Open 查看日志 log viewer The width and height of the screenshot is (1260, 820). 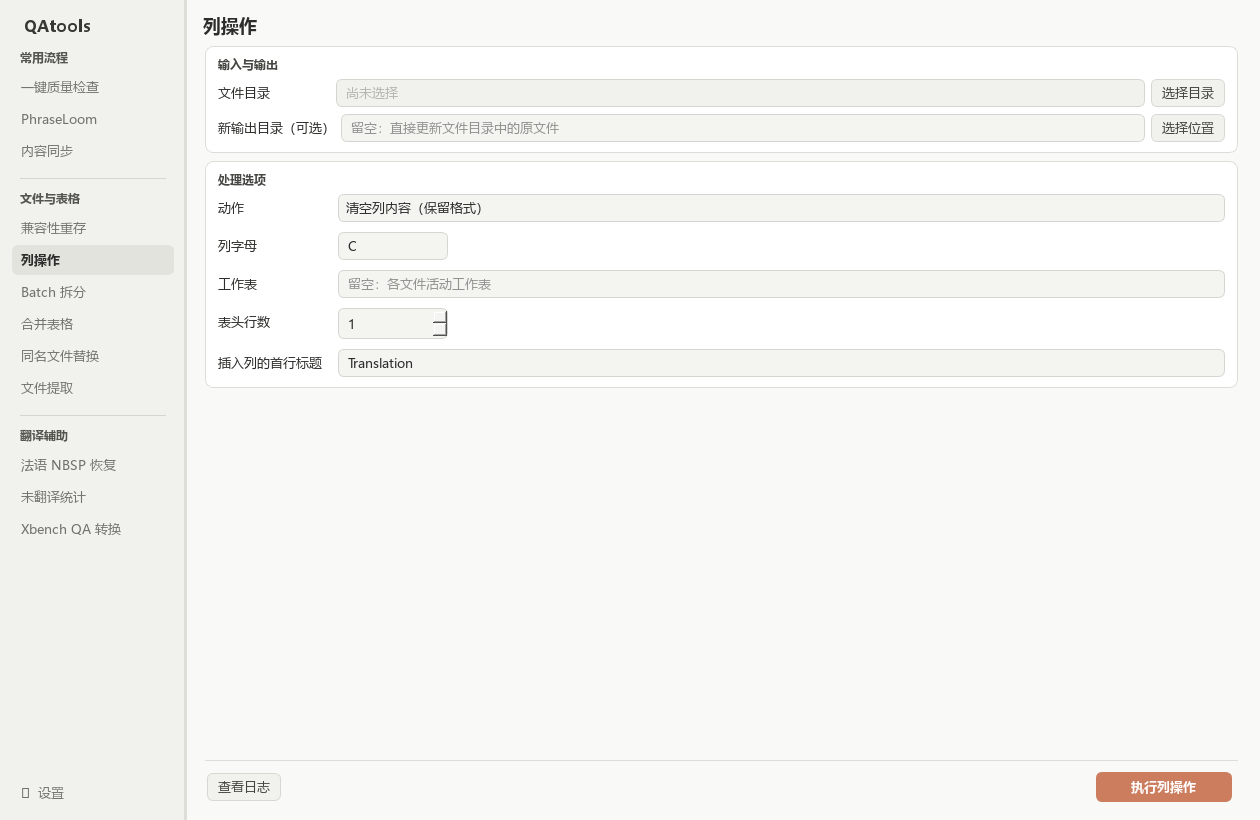pyautogui.click(x=244, y=787)
